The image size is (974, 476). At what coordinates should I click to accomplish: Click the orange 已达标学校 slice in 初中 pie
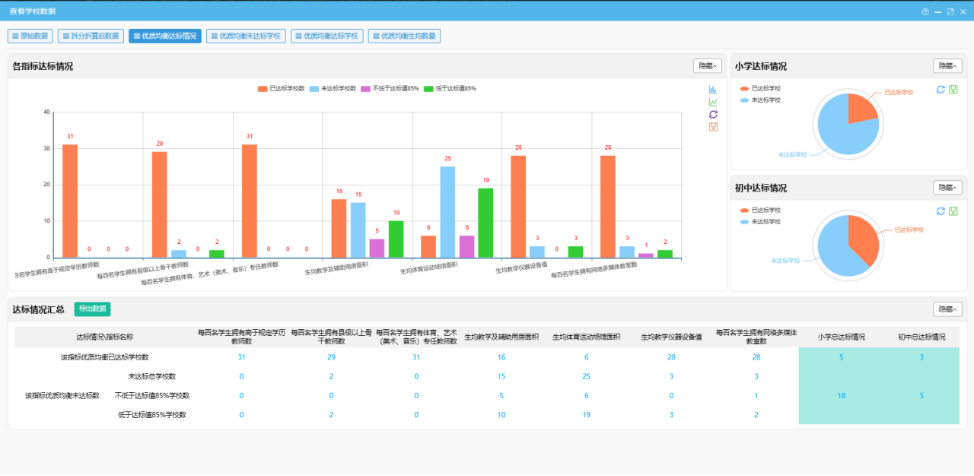tap(861, 232)
